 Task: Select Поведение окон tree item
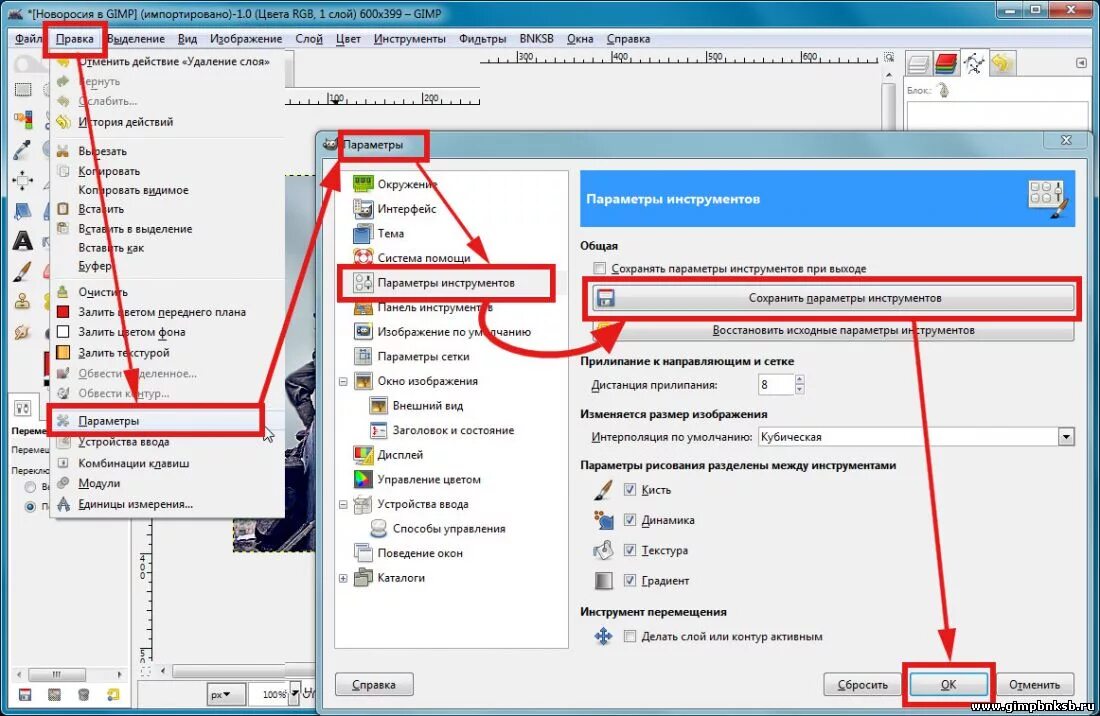420,553
